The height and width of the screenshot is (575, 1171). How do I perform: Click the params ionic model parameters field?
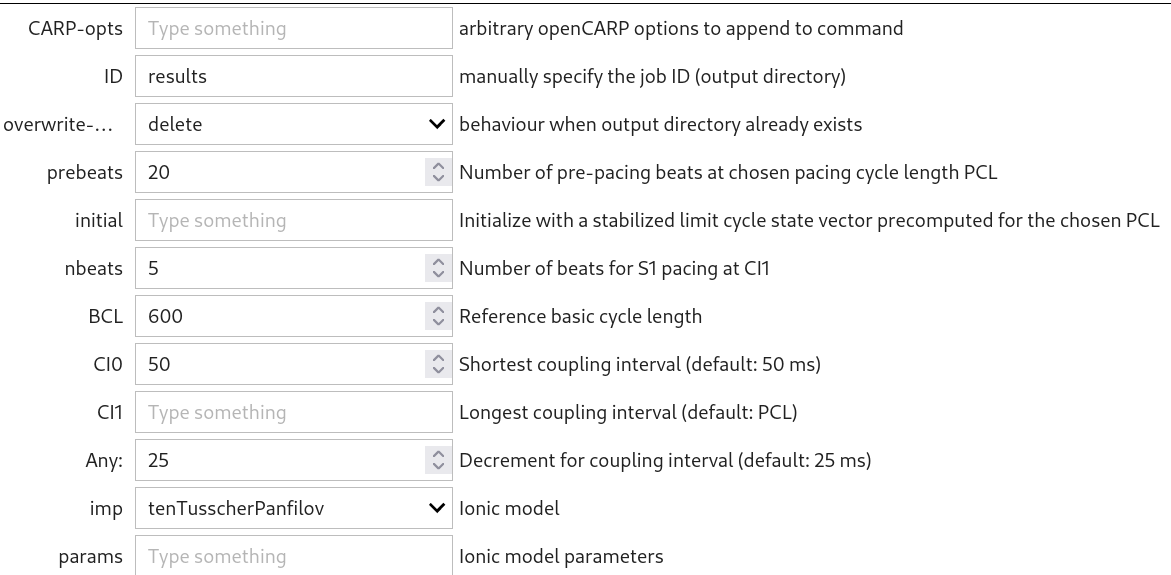pyautogui.click(x=293, y=556)
